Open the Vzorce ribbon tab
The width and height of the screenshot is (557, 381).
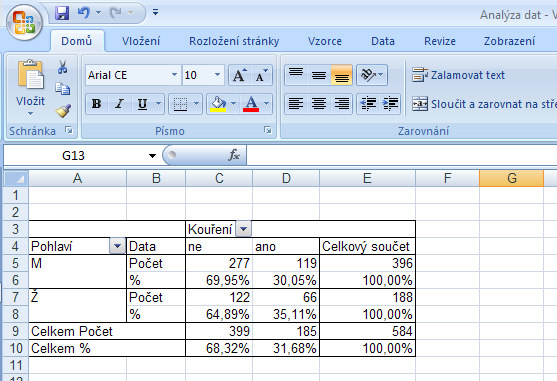(x=325, y=41)
